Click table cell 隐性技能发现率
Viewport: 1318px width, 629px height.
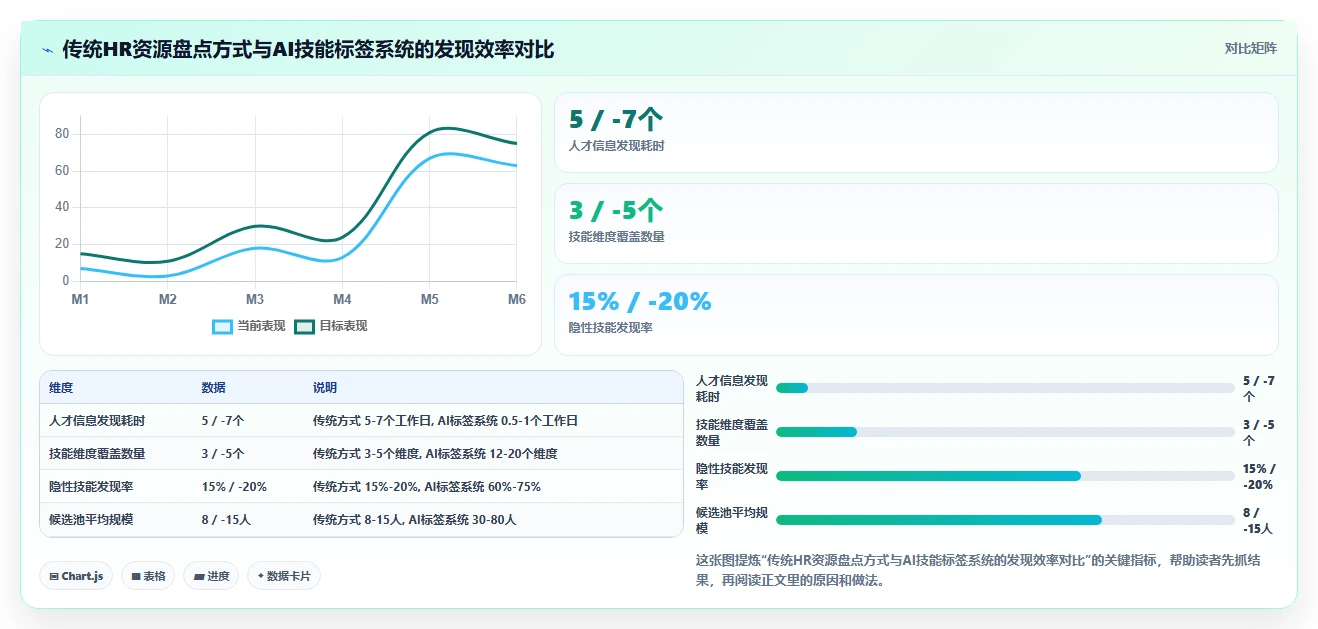coord(91,487)
